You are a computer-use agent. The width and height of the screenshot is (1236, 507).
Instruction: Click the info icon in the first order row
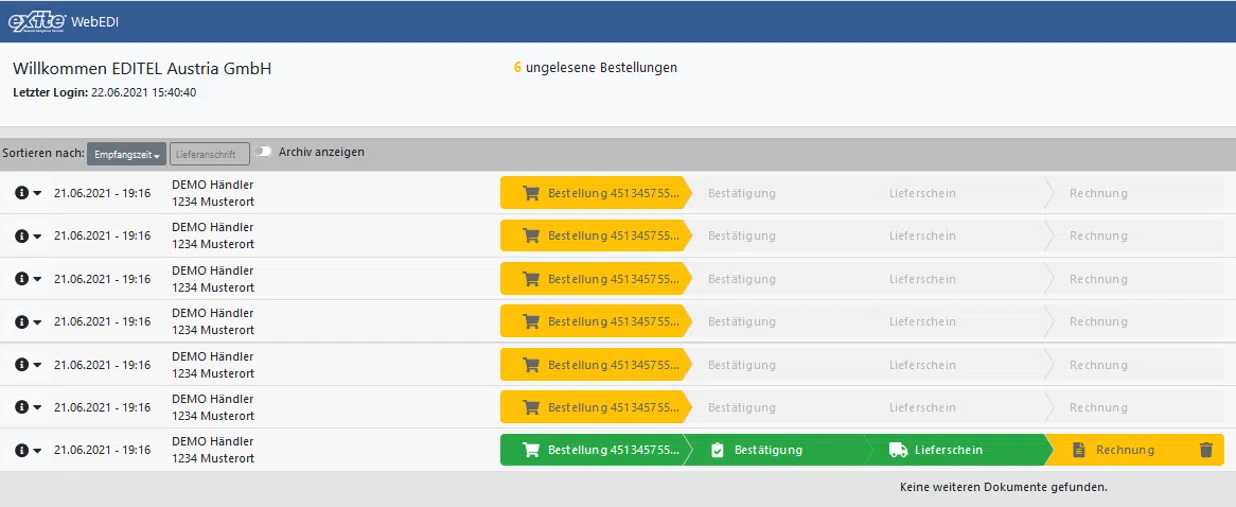pyautogui.click(x=21, y=193)
